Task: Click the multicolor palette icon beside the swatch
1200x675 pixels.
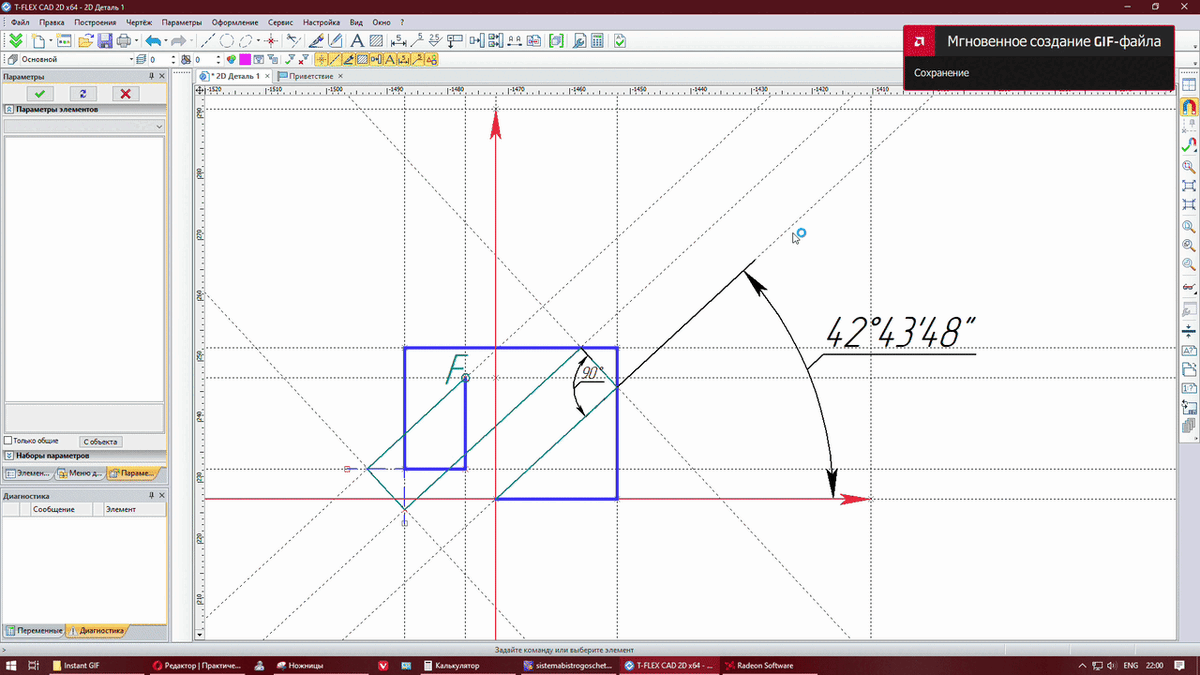Action: 231,59
